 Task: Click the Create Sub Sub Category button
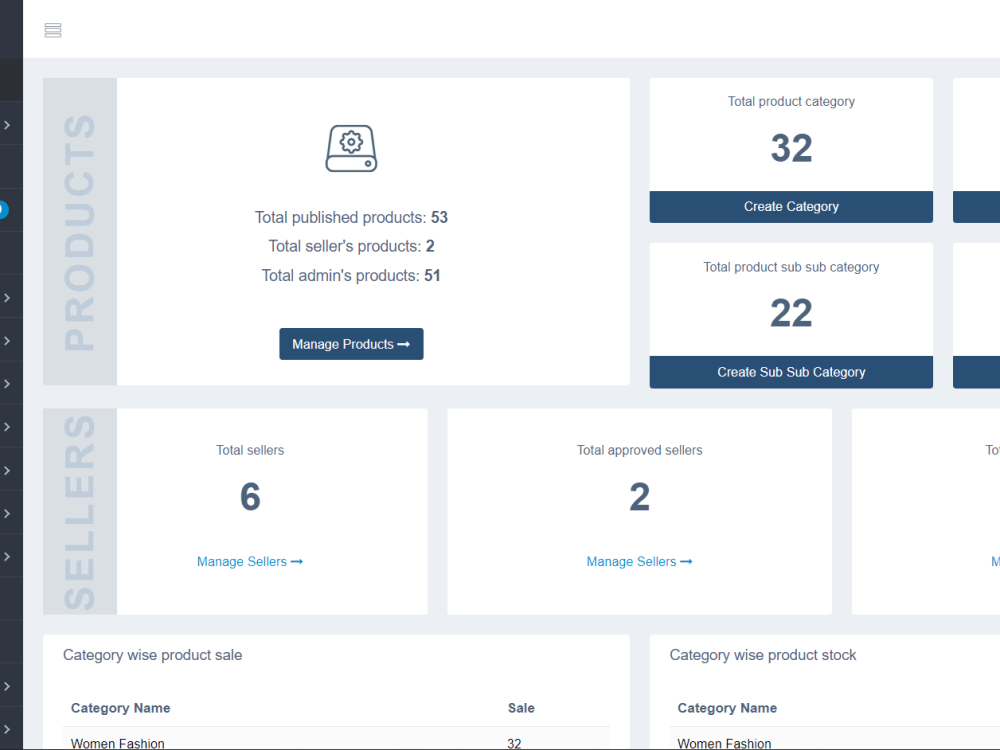pyautogui.click(x=791, y=372)
